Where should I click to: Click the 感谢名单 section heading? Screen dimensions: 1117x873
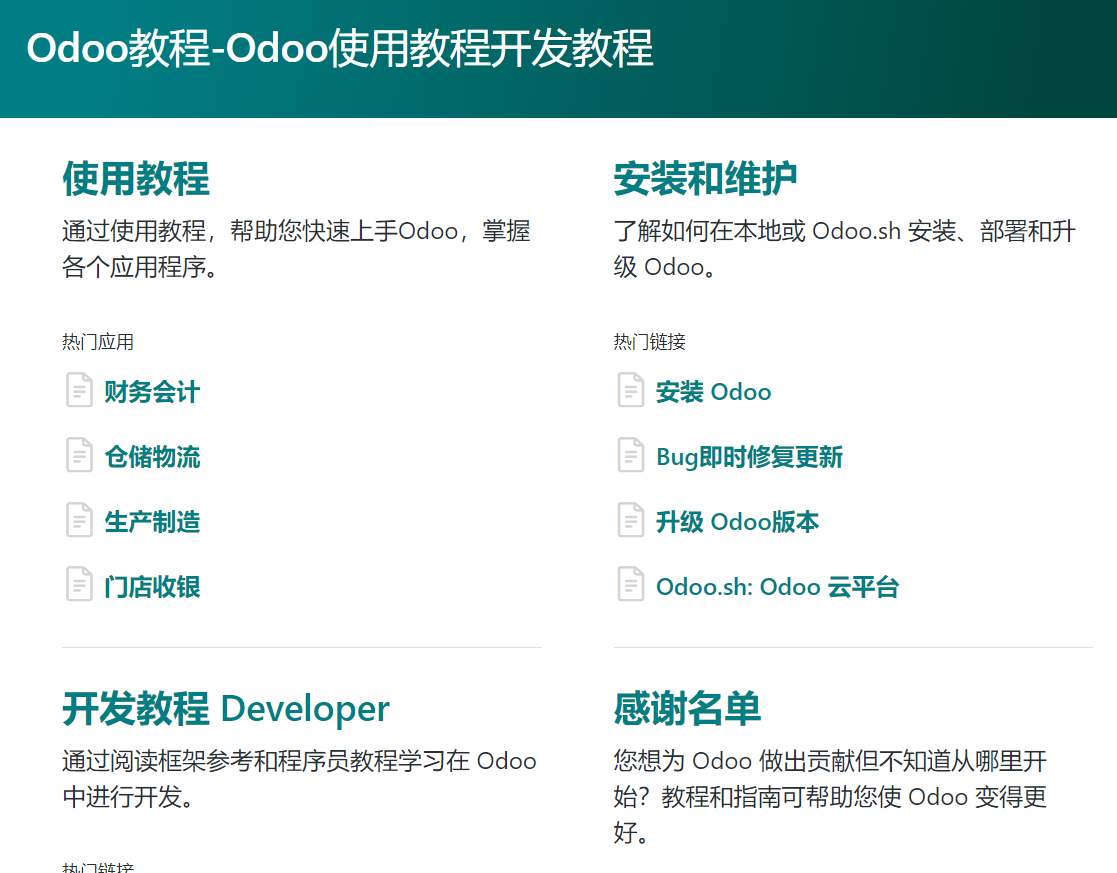[x=687, y=708]
